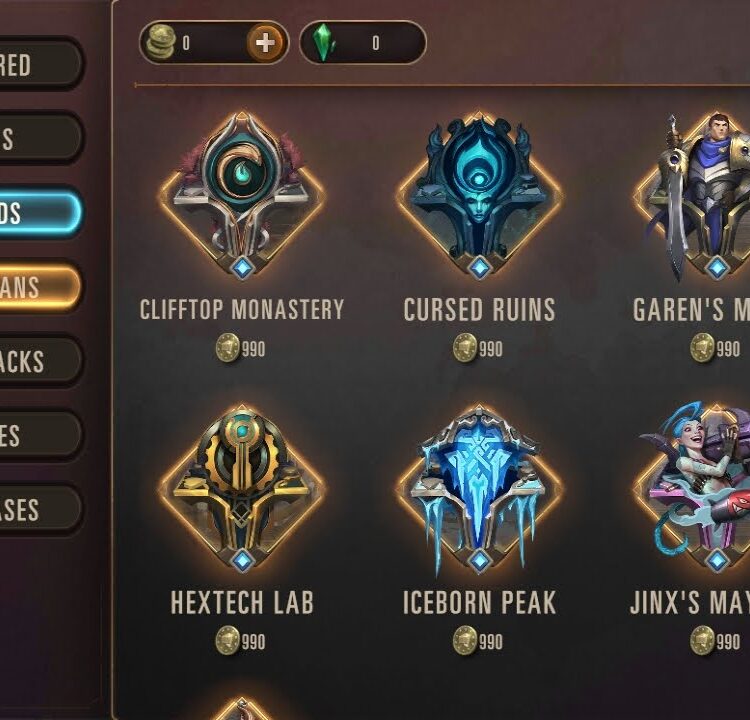
Task: Select the 'ASES' sidebar category
Action: (x=41, y=509)
